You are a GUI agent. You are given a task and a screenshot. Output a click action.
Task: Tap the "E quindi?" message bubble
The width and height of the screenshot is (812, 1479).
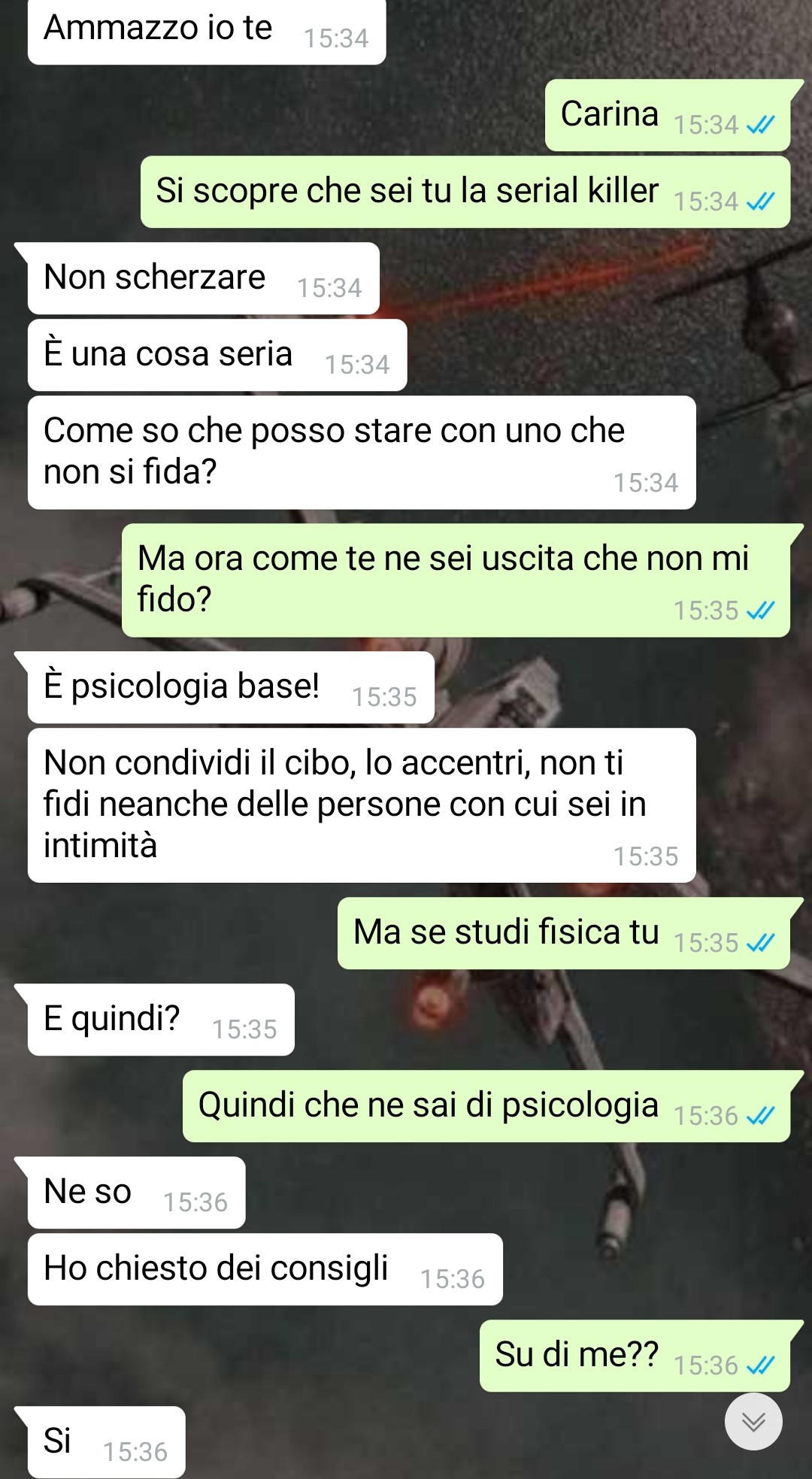pos(161,1020)
